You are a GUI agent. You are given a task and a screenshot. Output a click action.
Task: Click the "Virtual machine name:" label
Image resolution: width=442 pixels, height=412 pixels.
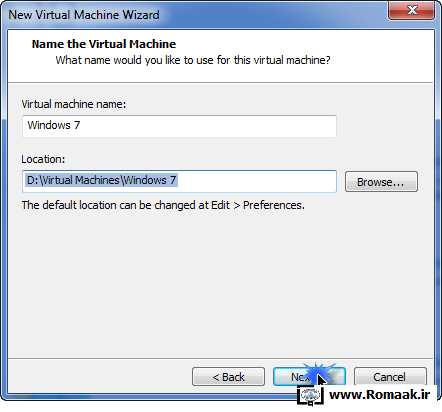[74, 104]
